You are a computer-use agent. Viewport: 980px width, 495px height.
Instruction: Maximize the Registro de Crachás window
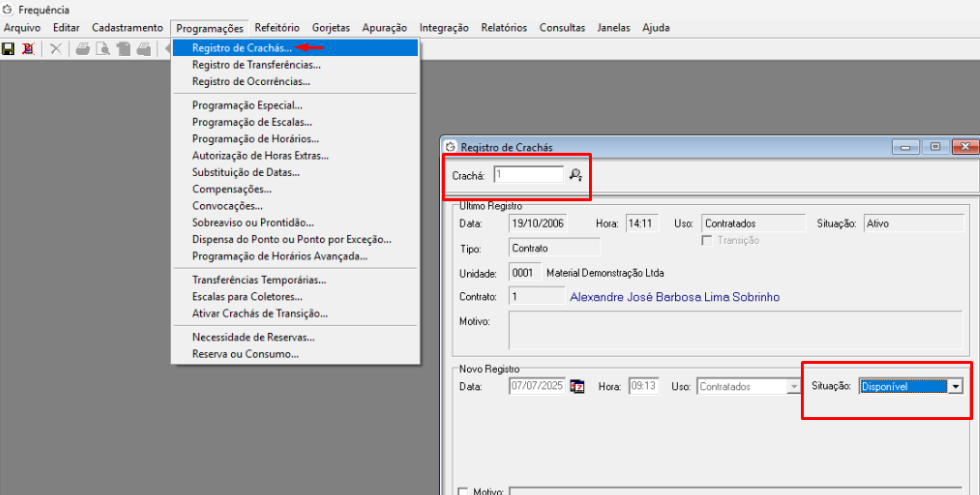click(x=936, y=147)
